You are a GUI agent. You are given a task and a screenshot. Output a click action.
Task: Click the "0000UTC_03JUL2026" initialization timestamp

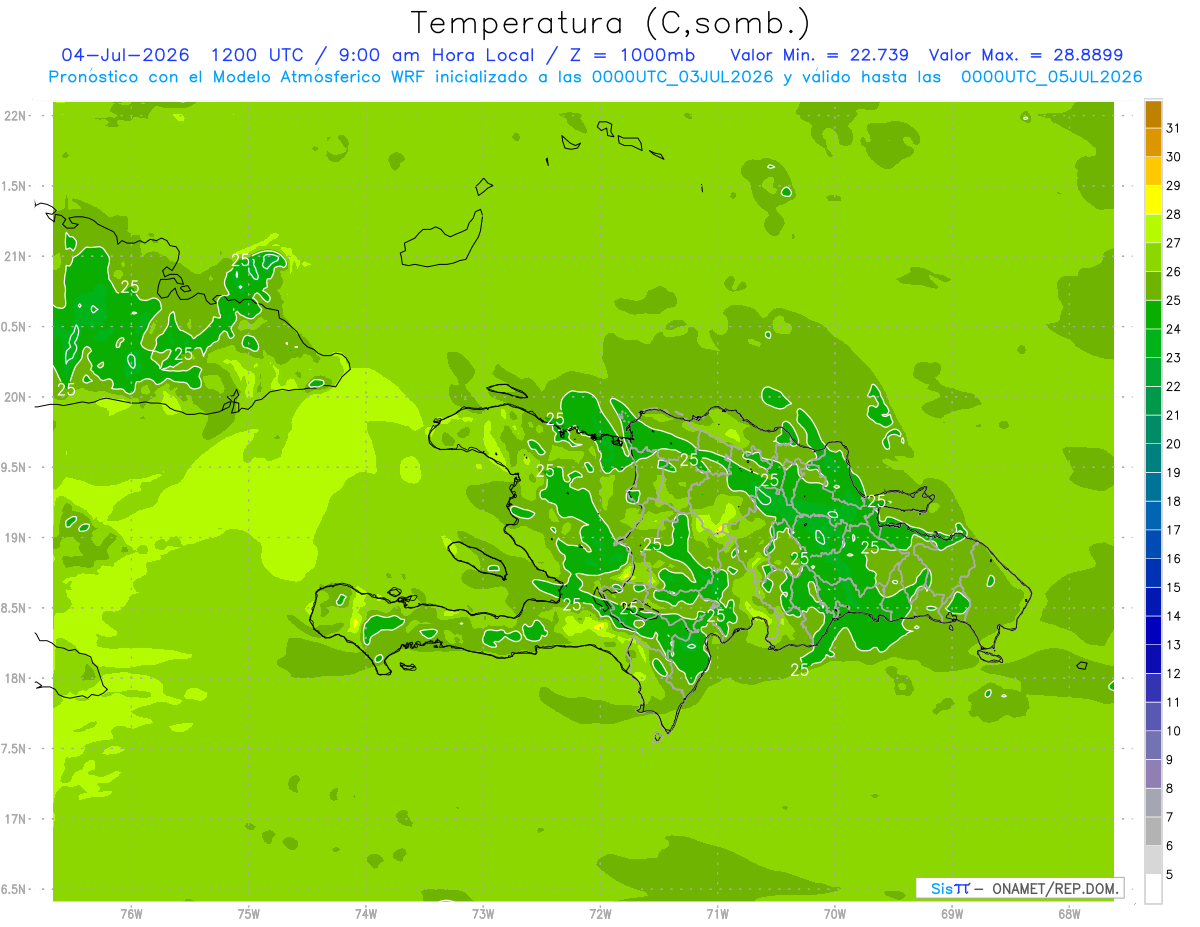point(683,77)
